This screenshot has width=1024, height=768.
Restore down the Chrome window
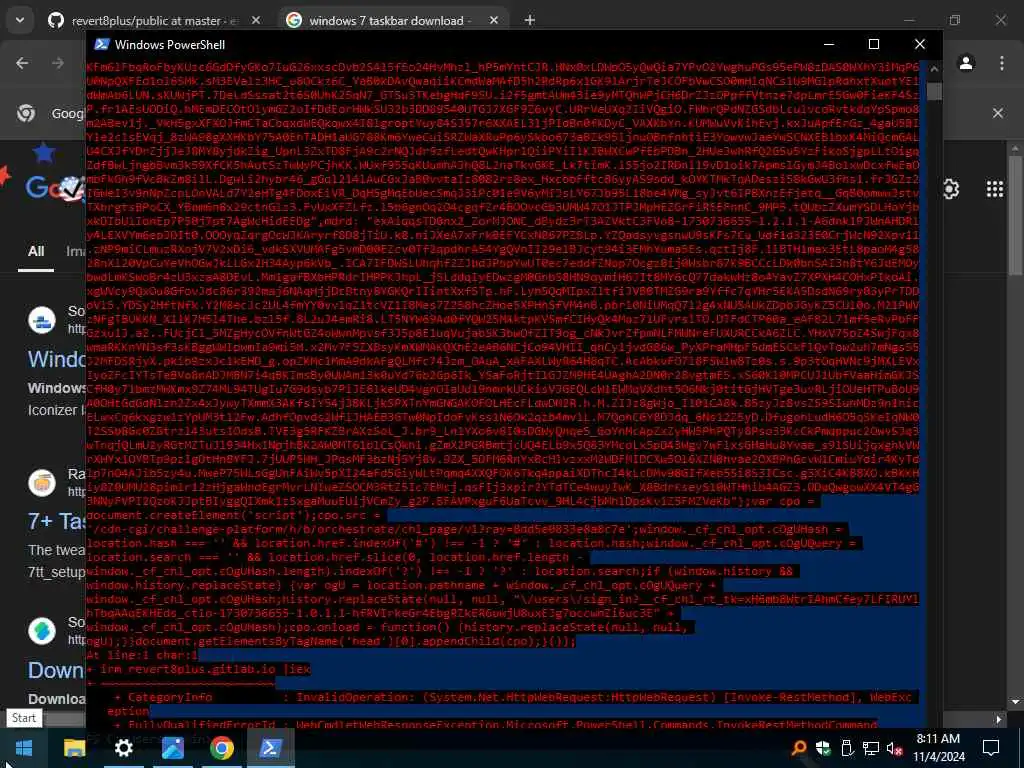point(955,20)
